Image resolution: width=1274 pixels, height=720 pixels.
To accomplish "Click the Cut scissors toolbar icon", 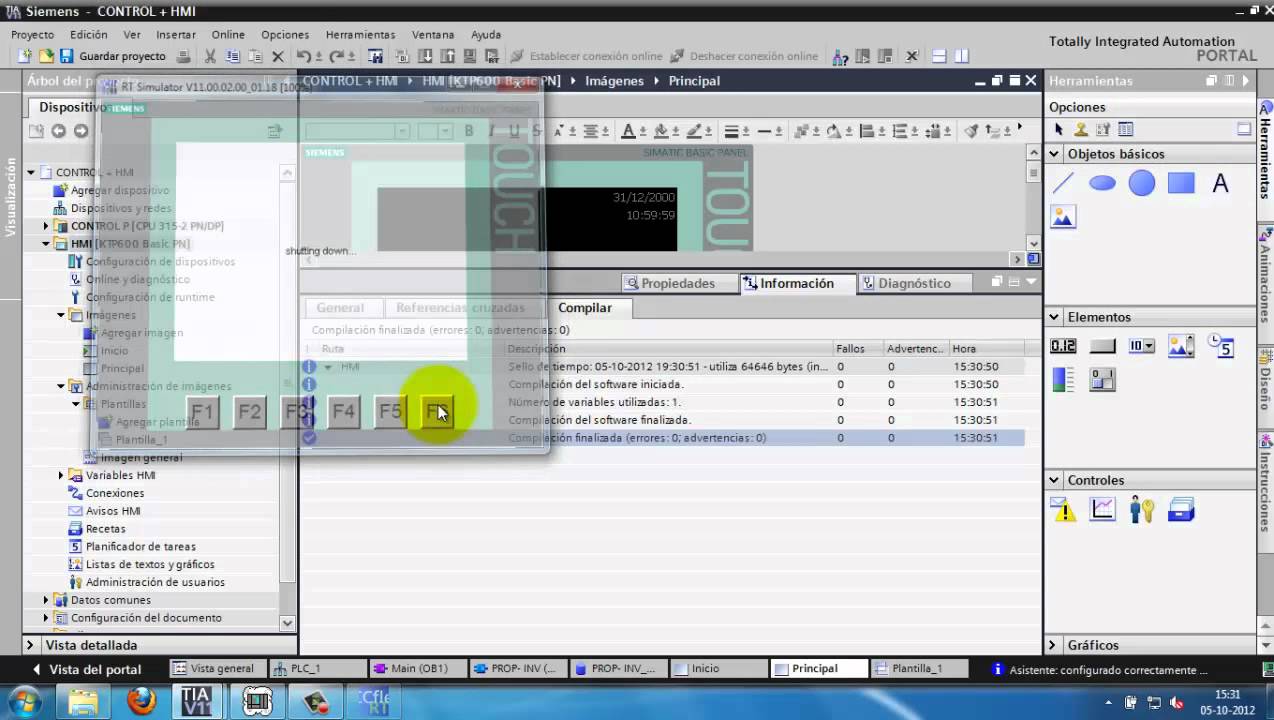I will click(210, 56).
